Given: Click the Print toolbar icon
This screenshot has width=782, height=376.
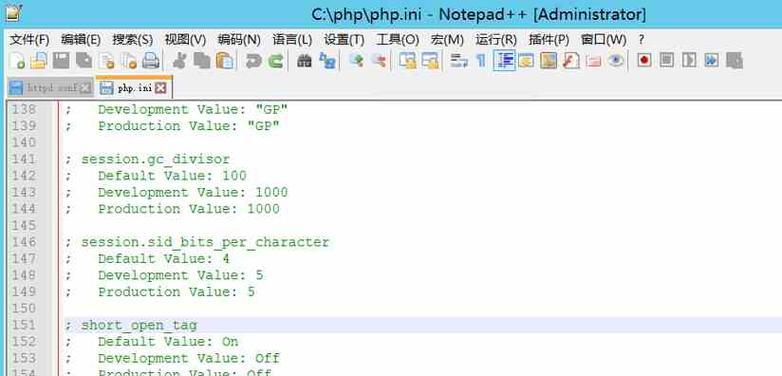Looking at the screenshot, I should click(x=151, y=61).
